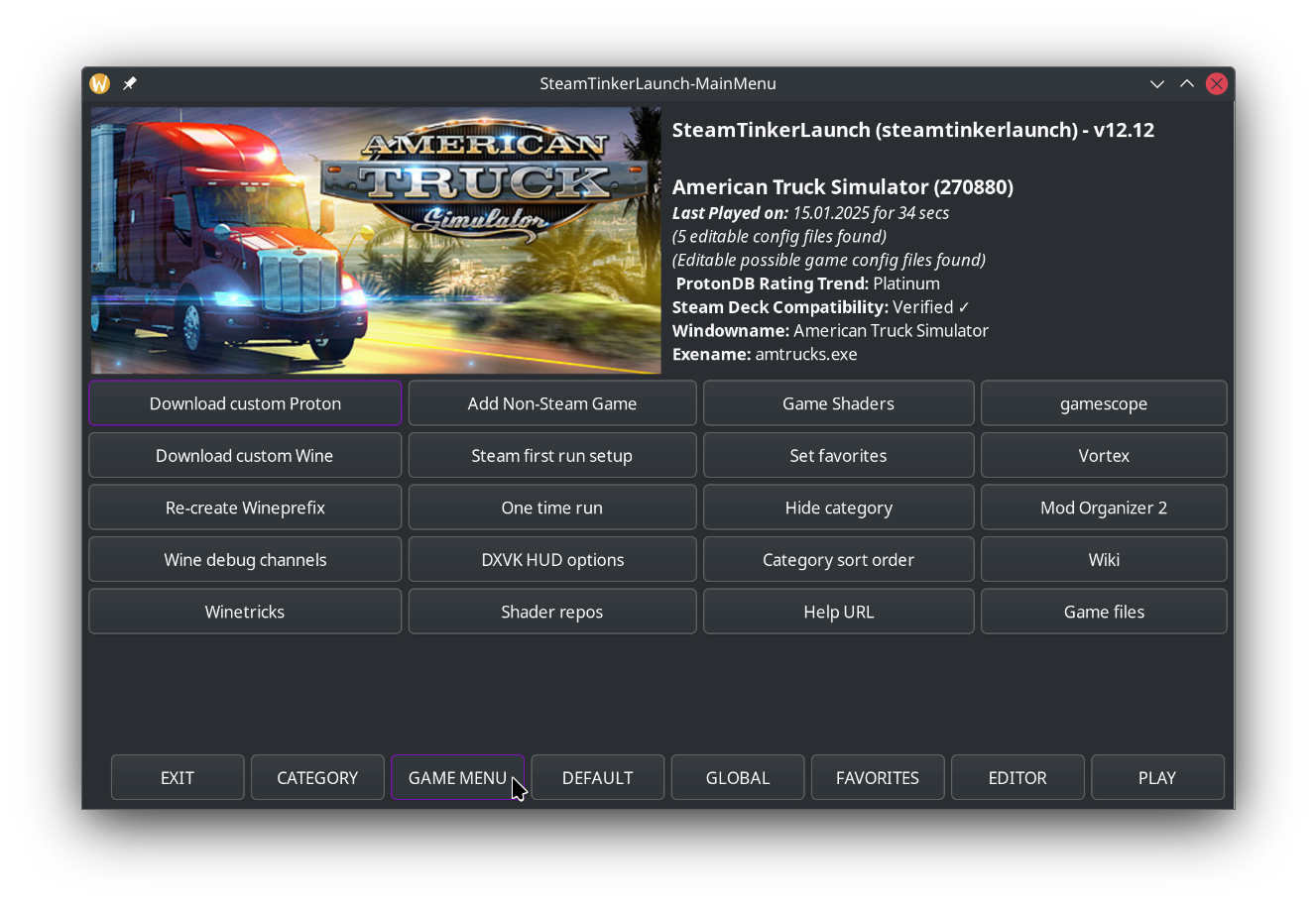Launch Vortex mod manager
Screen dimensions: 1316x905
[1104, 456]
